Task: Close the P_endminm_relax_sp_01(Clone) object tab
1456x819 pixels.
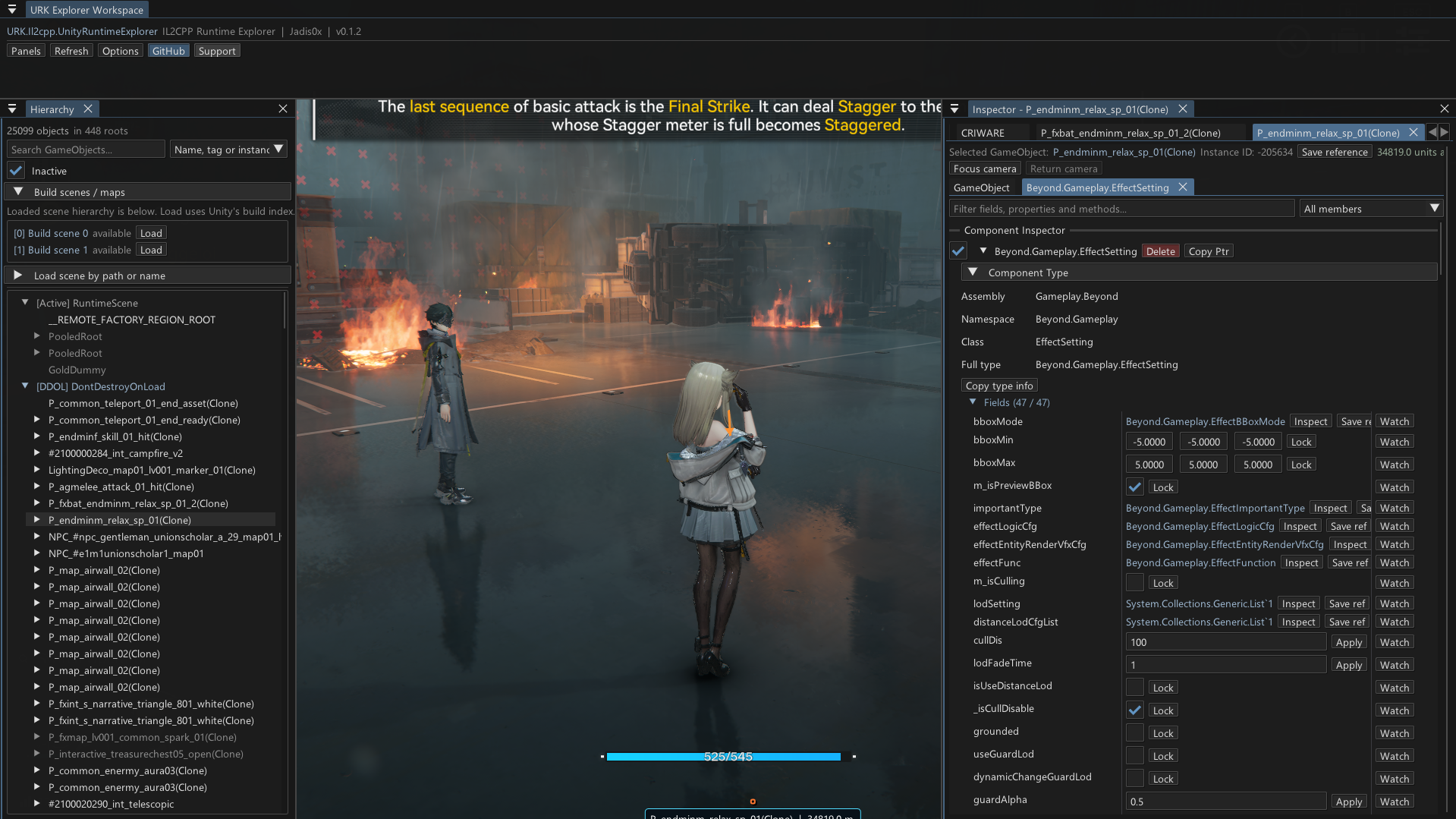Action: 1414,132
